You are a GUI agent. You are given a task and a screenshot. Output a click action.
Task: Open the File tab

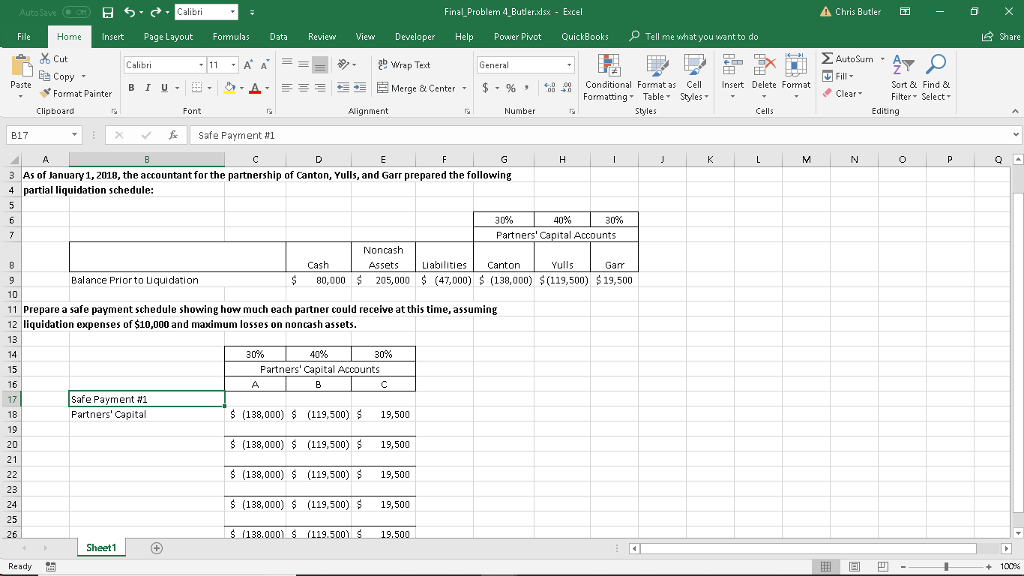point(24,37)
